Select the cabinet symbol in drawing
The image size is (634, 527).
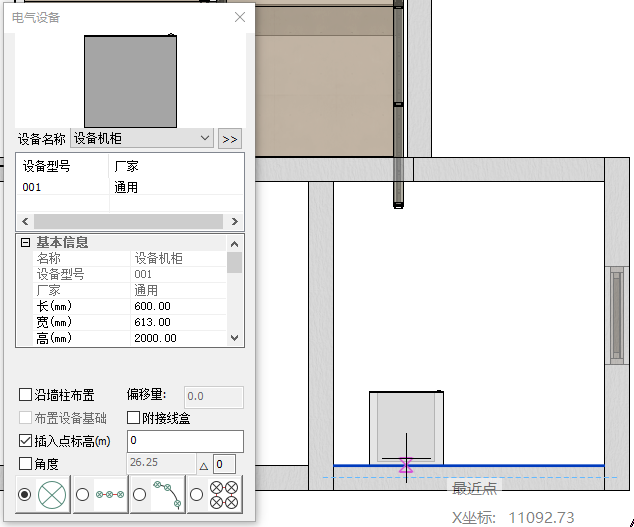coord(406,428)
